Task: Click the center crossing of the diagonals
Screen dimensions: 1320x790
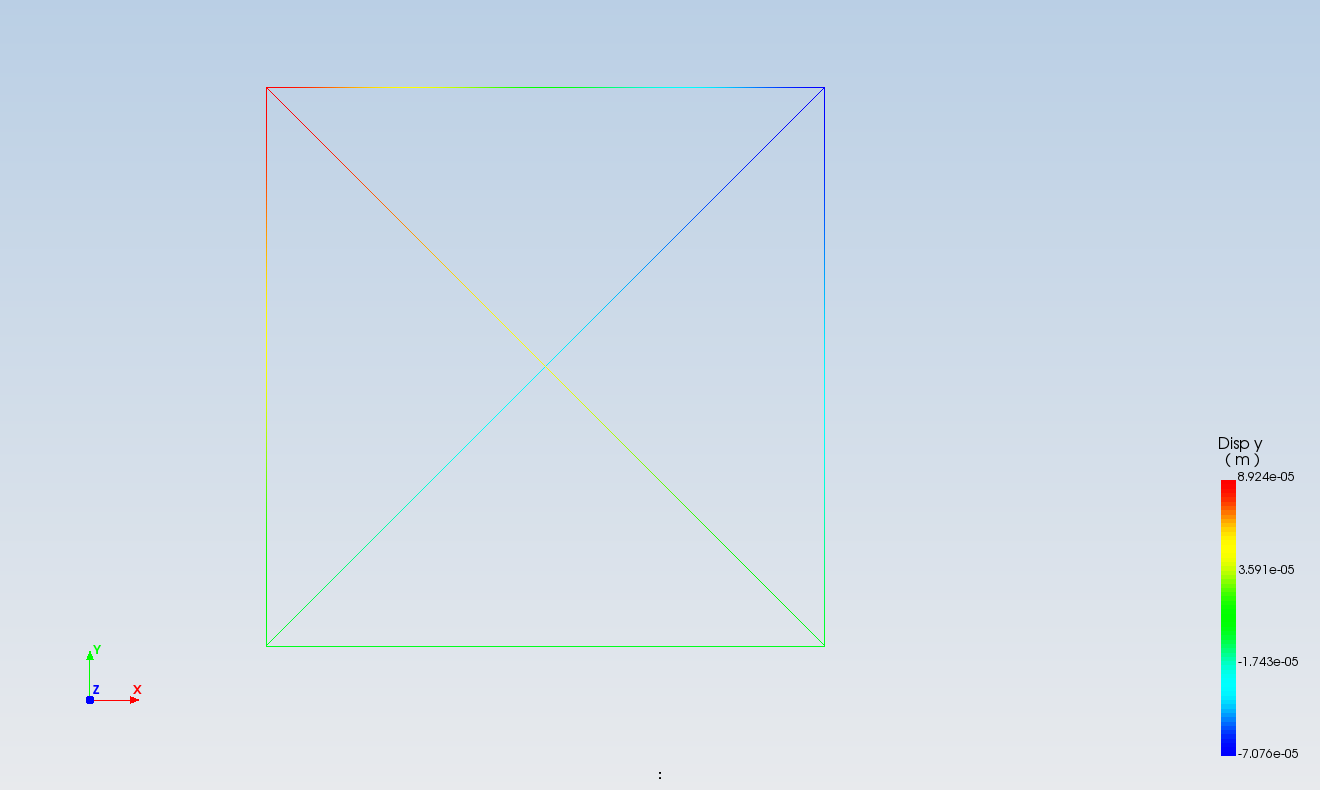Action: [545, 367]
